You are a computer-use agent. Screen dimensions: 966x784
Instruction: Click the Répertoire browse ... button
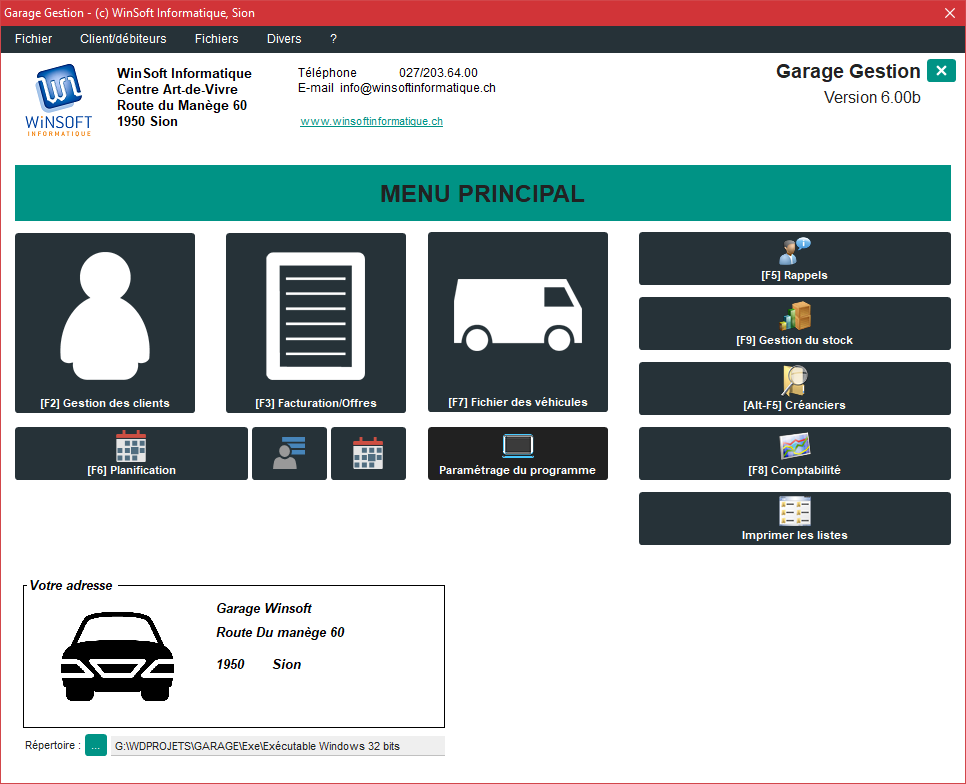click(x=95, y=745)
